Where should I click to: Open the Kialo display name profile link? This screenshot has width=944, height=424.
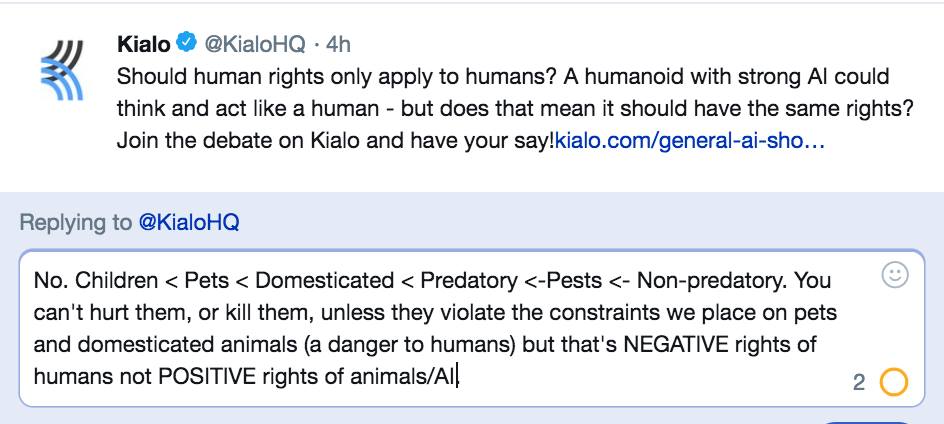point(144,44)
